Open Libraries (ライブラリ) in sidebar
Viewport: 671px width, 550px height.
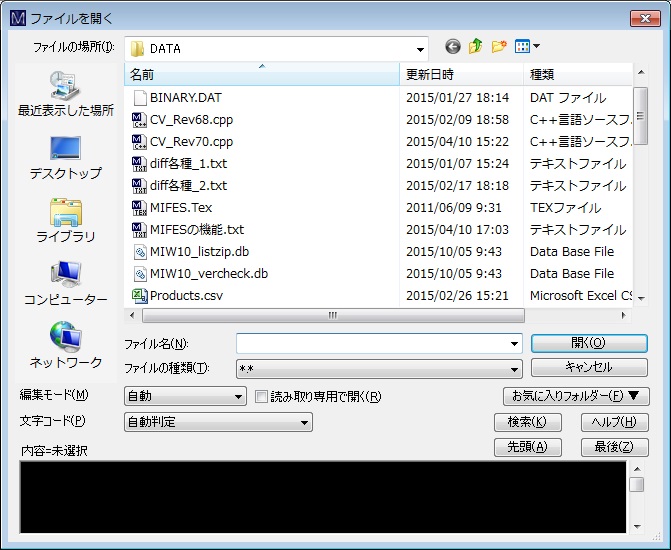click(65, 221)
